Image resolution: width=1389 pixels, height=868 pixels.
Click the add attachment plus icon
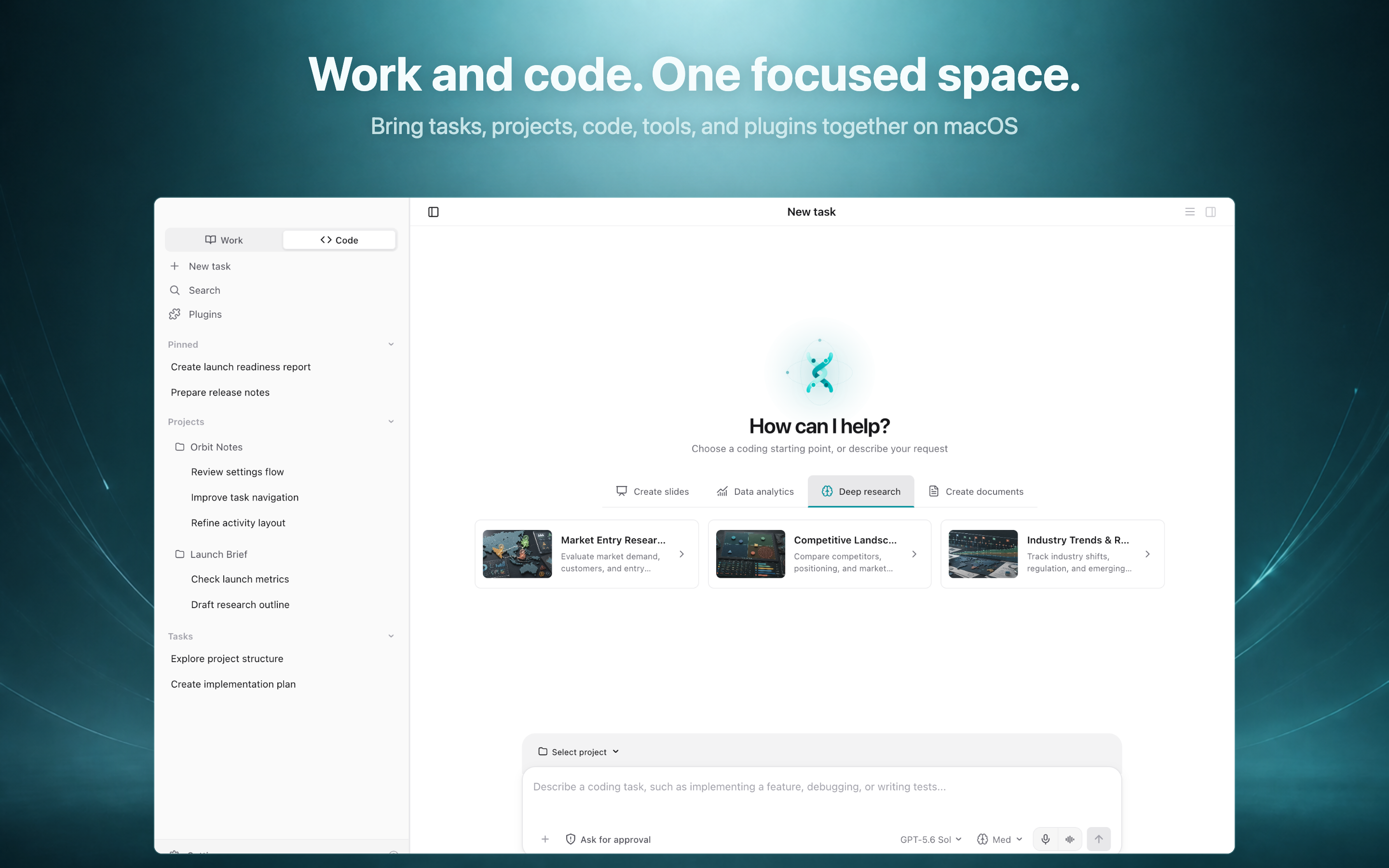pyautogui.click(x=545, y=839)
